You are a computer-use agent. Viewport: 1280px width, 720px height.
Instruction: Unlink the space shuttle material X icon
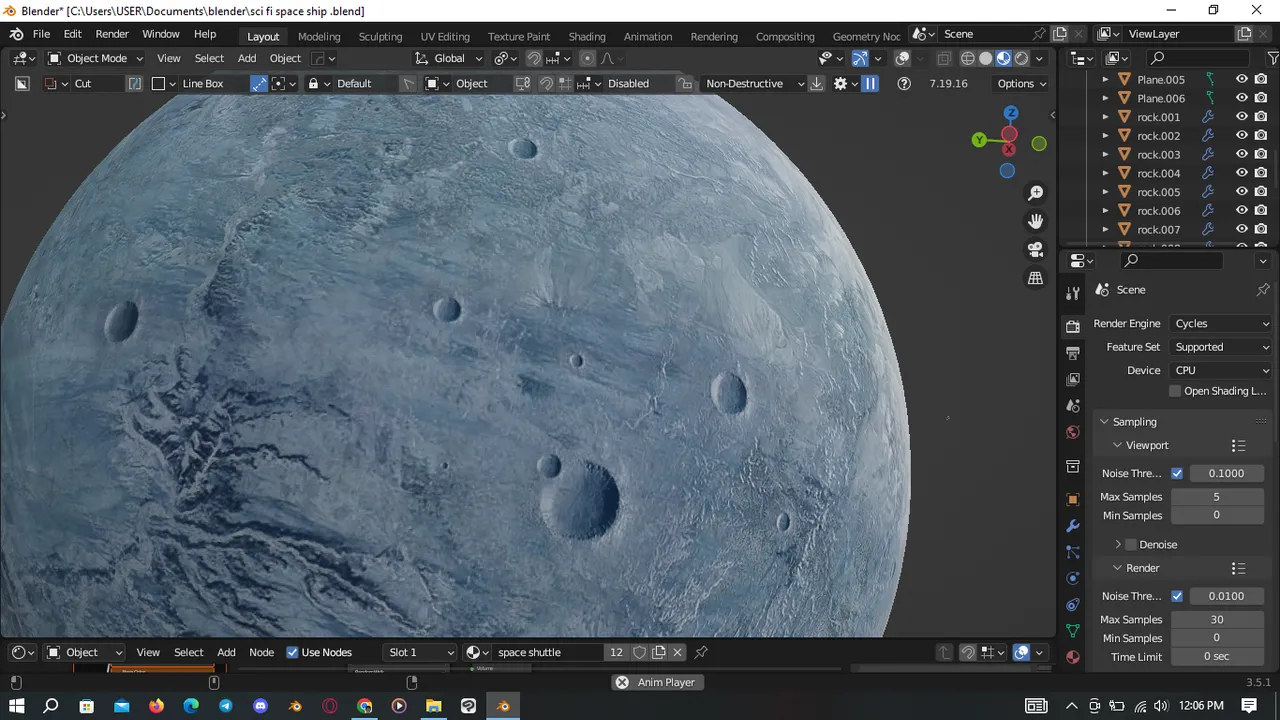(x=677, y=652)
